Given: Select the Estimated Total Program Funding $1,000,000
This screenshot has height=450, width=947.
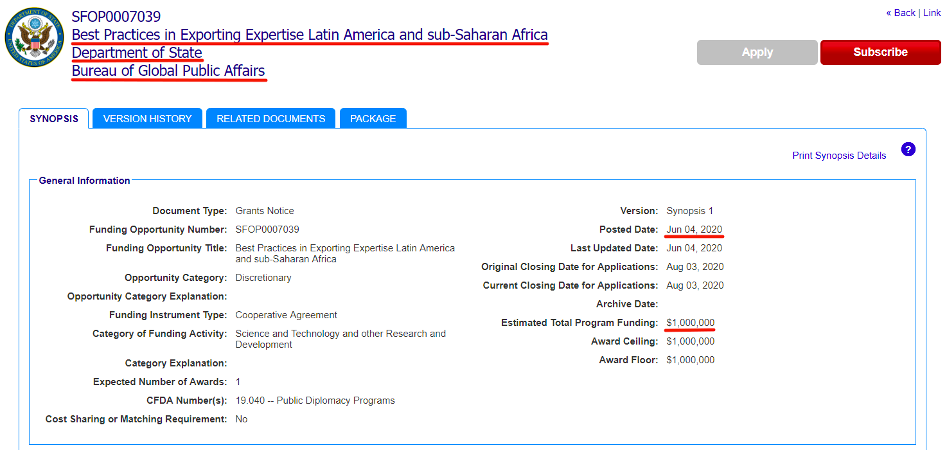Looking at the screenshot, I should click(690, 323).
